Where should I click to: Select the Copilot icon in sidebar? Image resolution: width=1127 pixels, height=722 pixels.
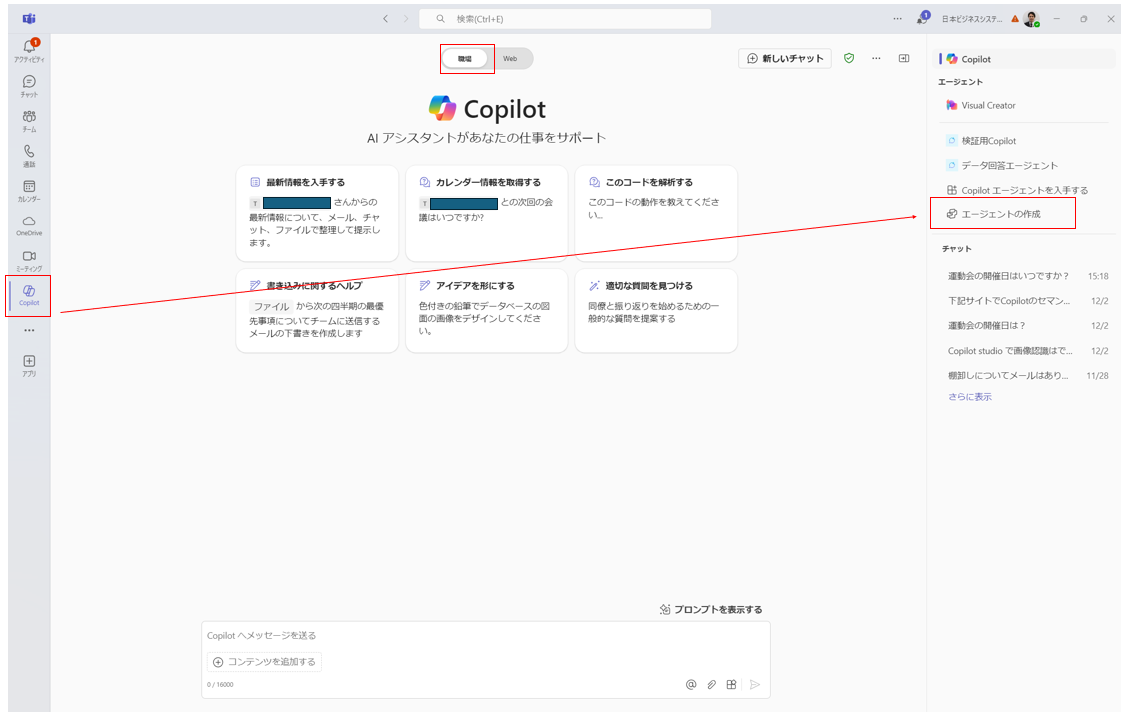click(x=29, y=295)
